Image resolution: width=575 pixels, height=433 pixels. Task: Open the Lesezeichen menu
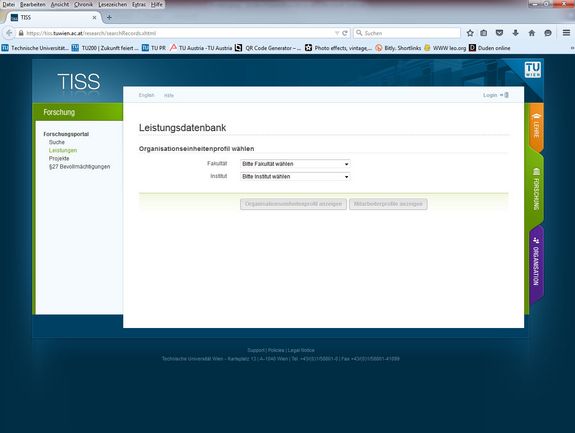coord(112,4)
